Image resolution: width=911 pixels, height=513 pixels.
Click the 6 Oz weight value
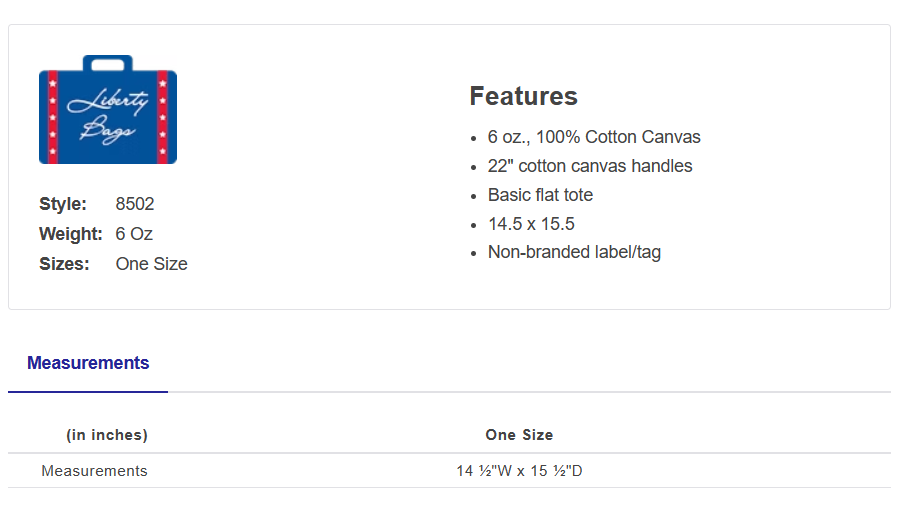click(134, 234)
